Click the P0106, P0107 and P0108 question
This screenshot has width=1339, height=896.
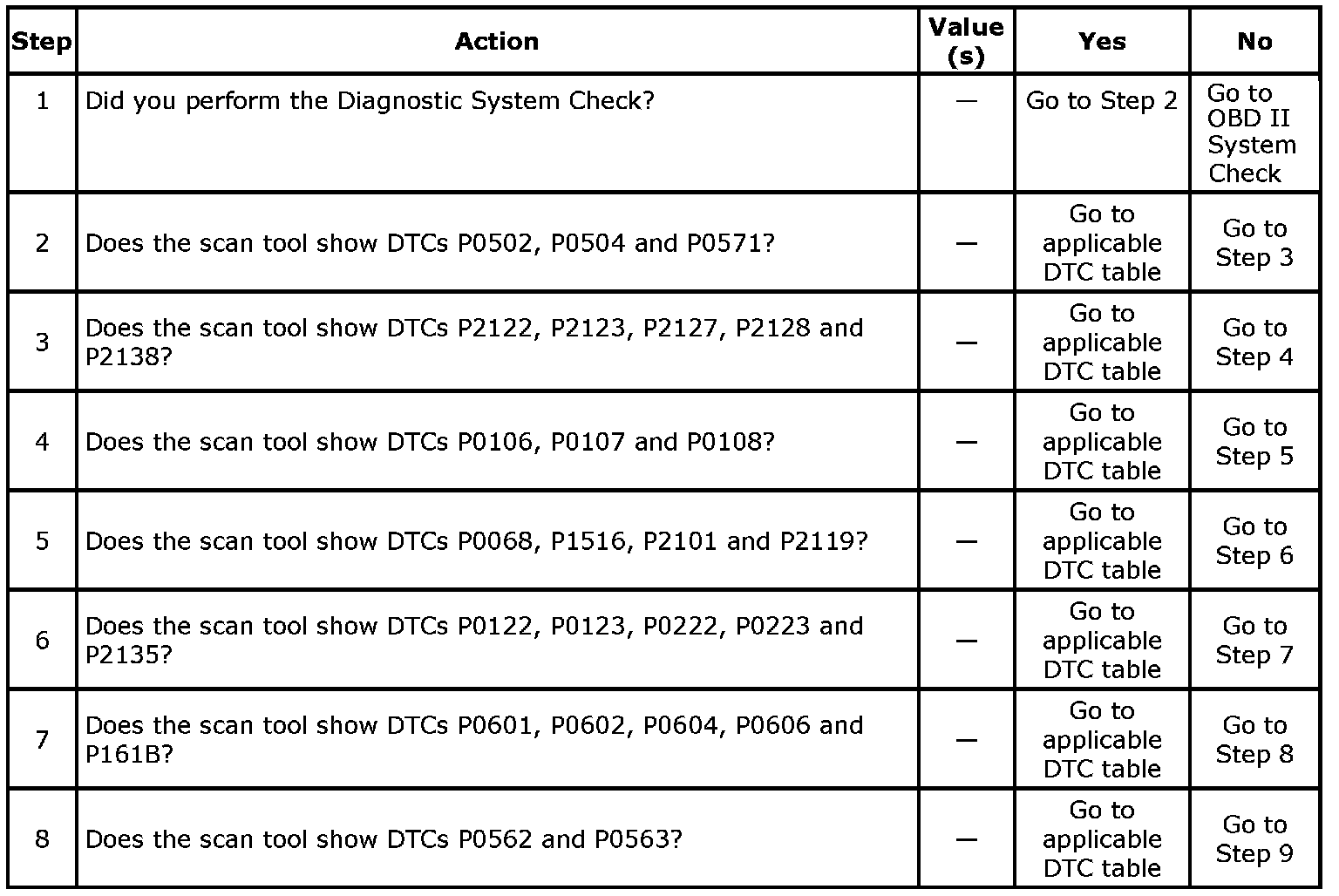click(430, 442)
